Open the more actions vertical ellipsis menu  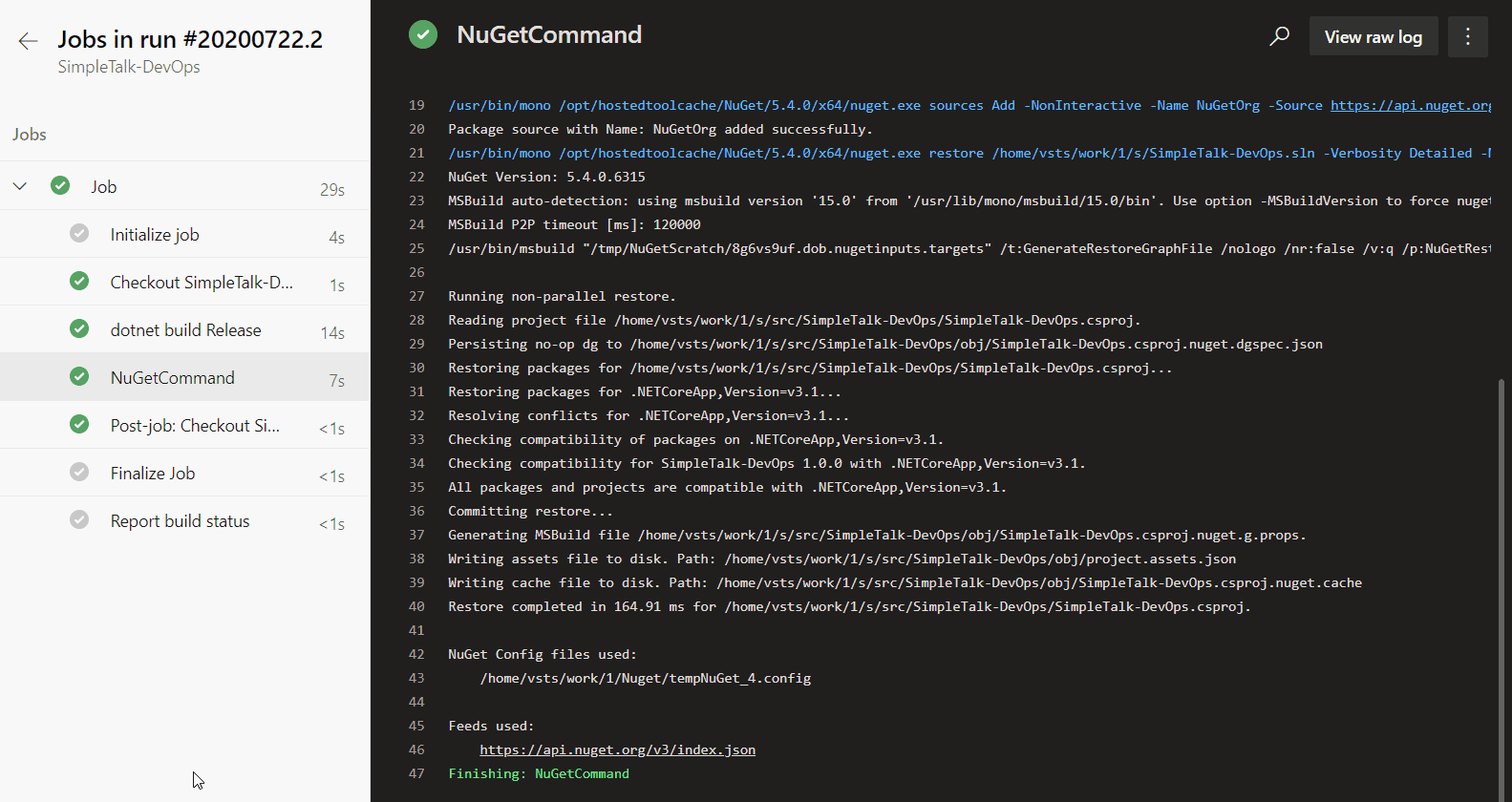[1468, 36]
